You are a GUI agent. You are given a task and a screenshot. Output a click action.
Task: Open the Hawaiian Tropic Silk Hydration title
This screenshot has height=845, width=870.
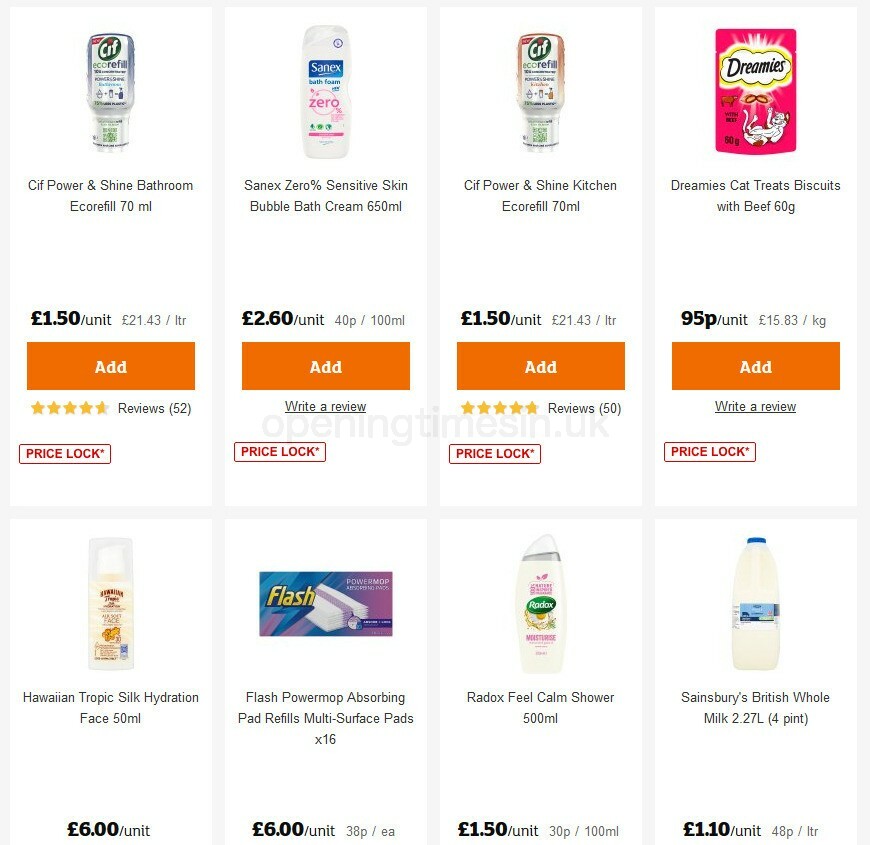point(110,707)
